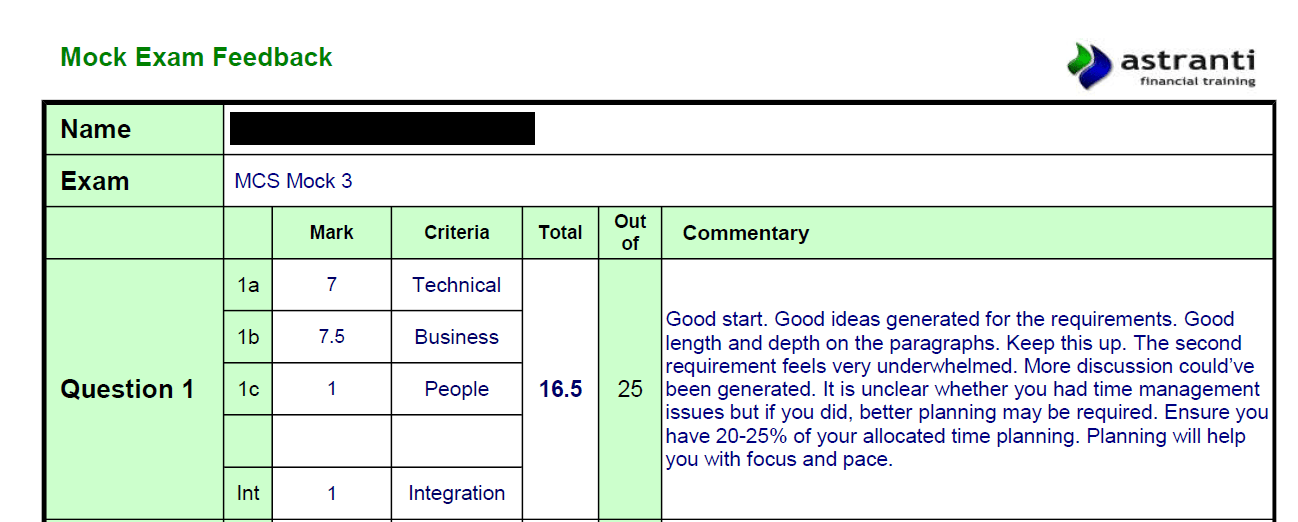Select the Integration criteria cell
The image size is (1298, 522).
pos(456,493)
